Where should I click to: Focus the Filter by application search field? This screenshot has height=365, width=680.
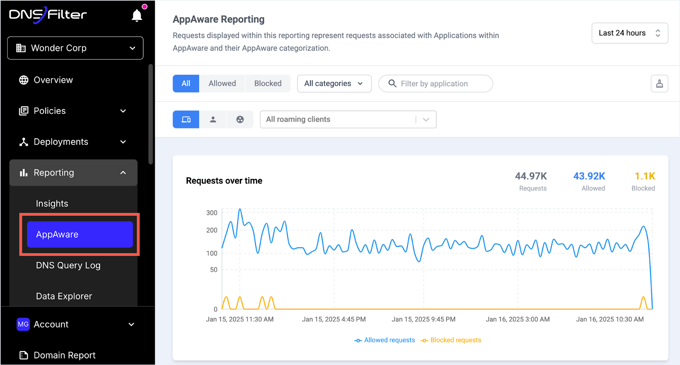[x=435, y=83]
